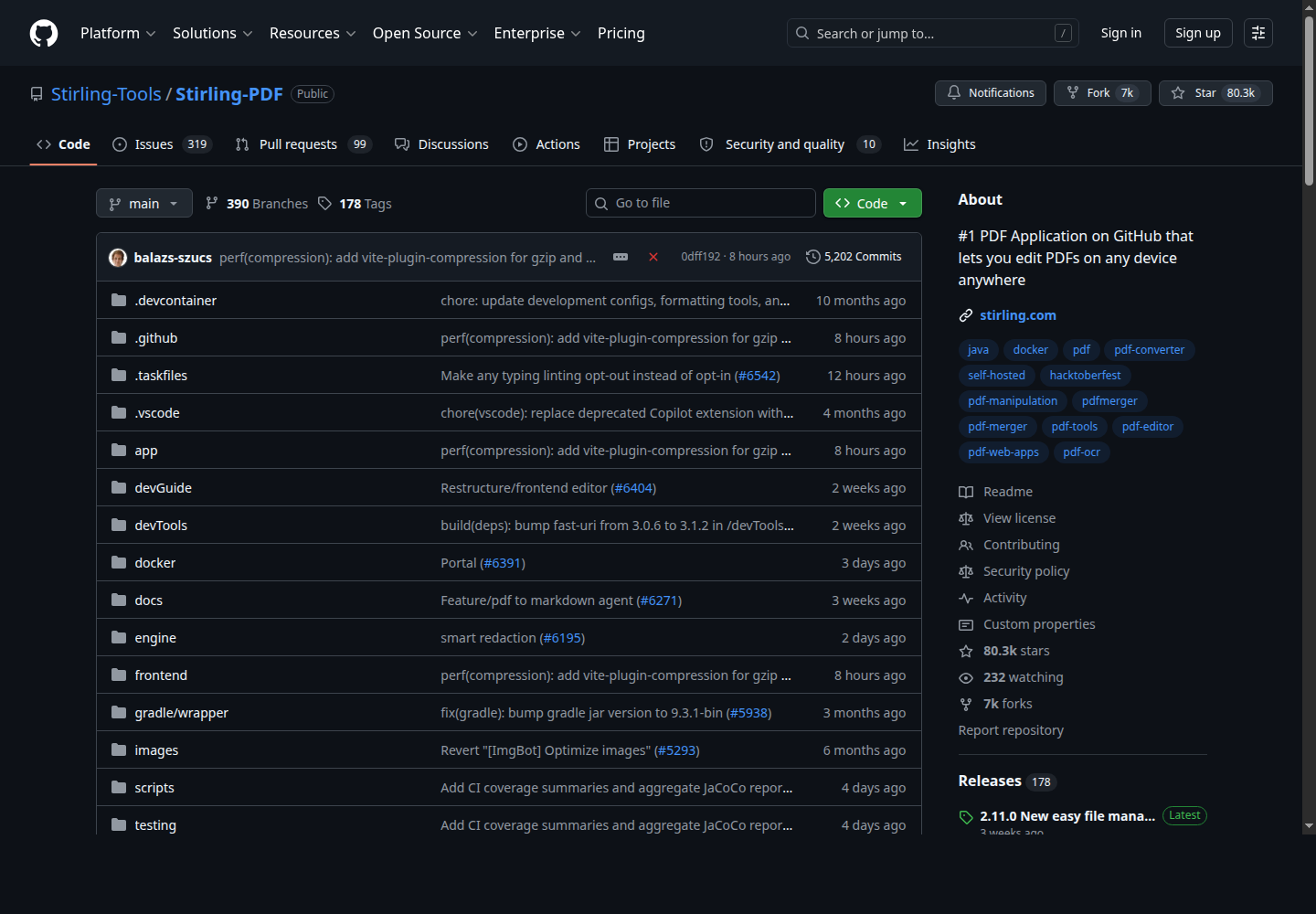Click the .devcontainer folder icon
The image size is (1316, 914).
(119, 300)
